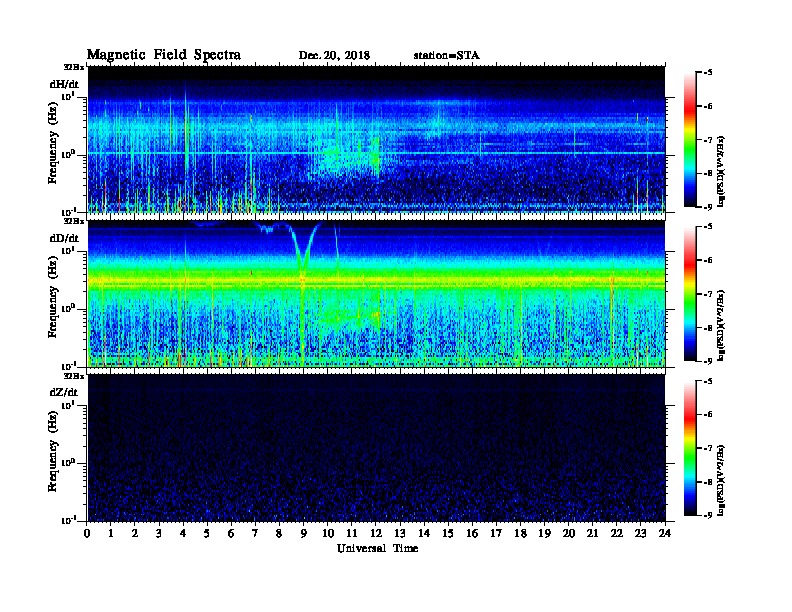Click hour label 8 on the time axis
The height and width of the screenshot is (612, 792).
279,533
